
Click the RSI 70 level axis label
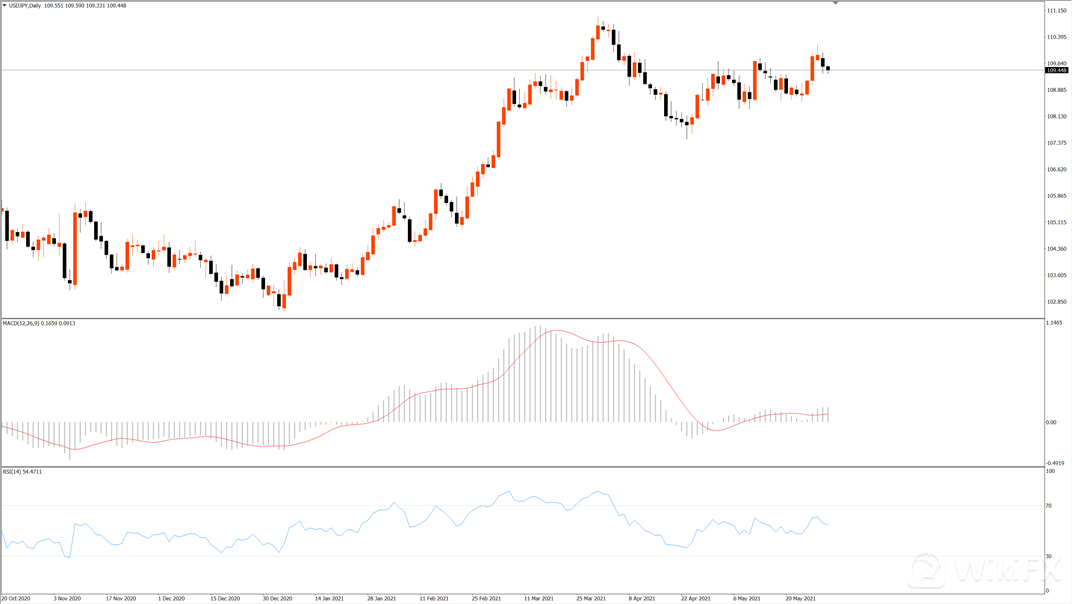point(1050,506)
